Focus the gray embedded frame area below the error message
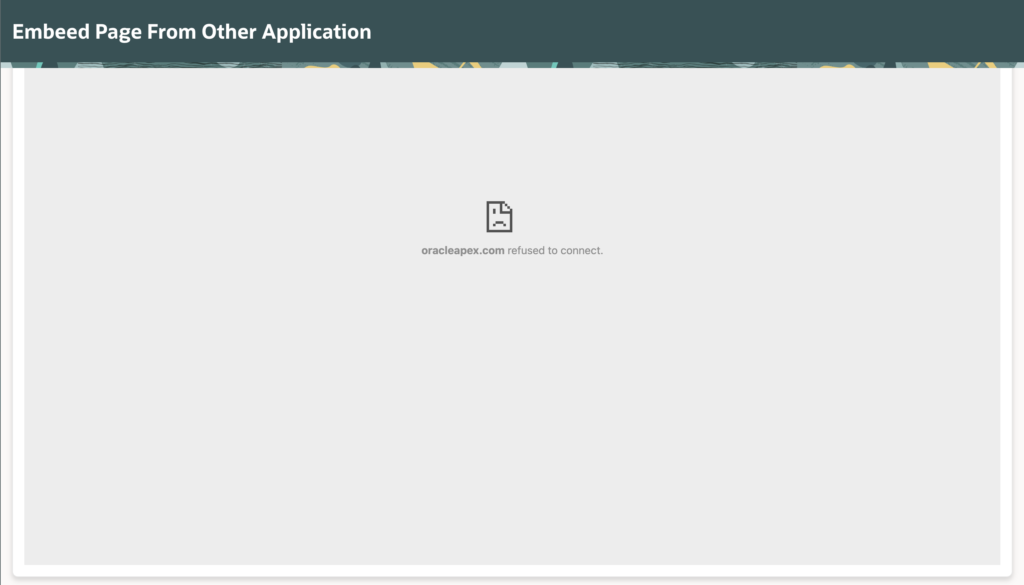Image resolution: width=1024 pixels, height=585 pixels. coord(512,420)
